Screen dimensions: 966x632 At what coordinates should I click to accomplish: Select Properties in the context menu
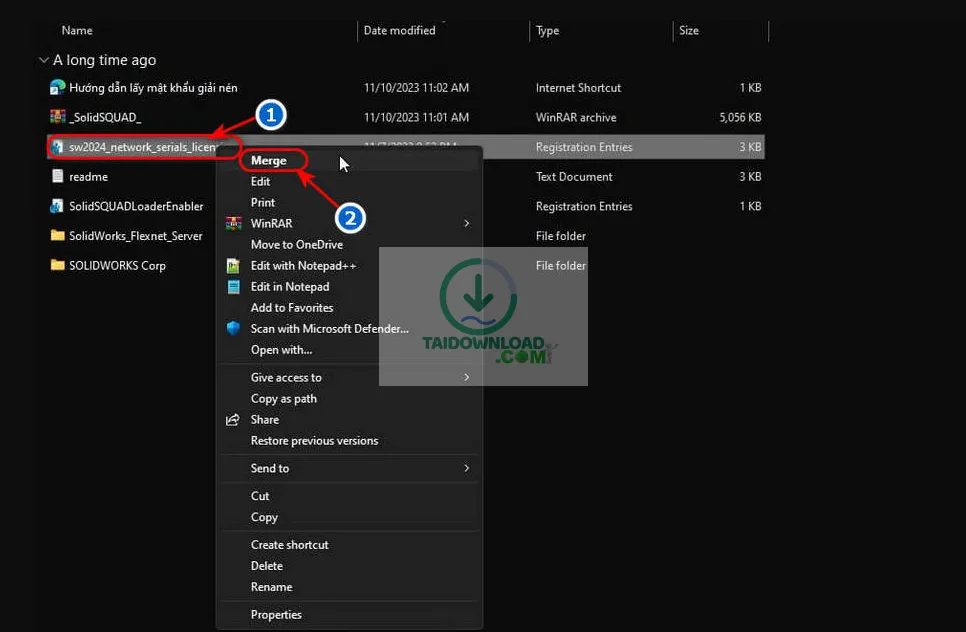(276, 615)
